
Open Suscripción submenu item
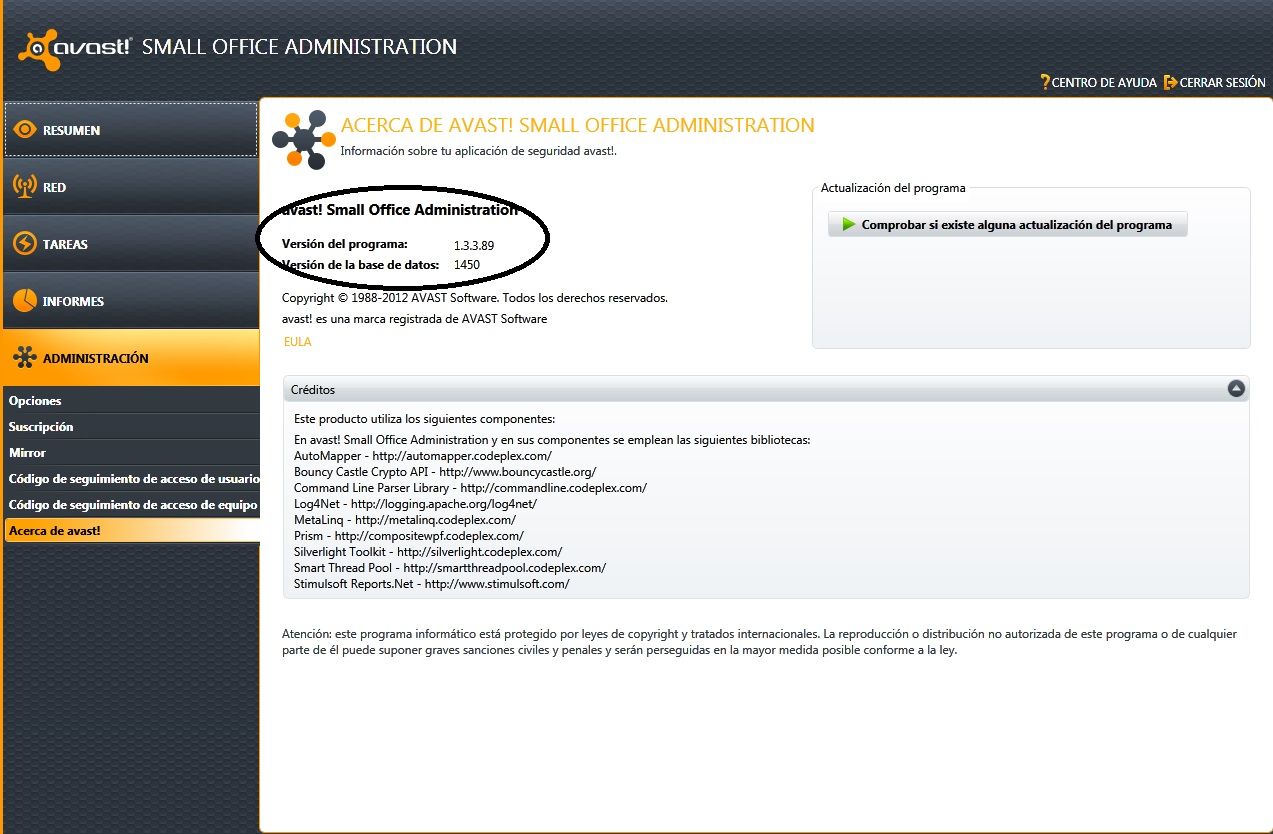131,427
